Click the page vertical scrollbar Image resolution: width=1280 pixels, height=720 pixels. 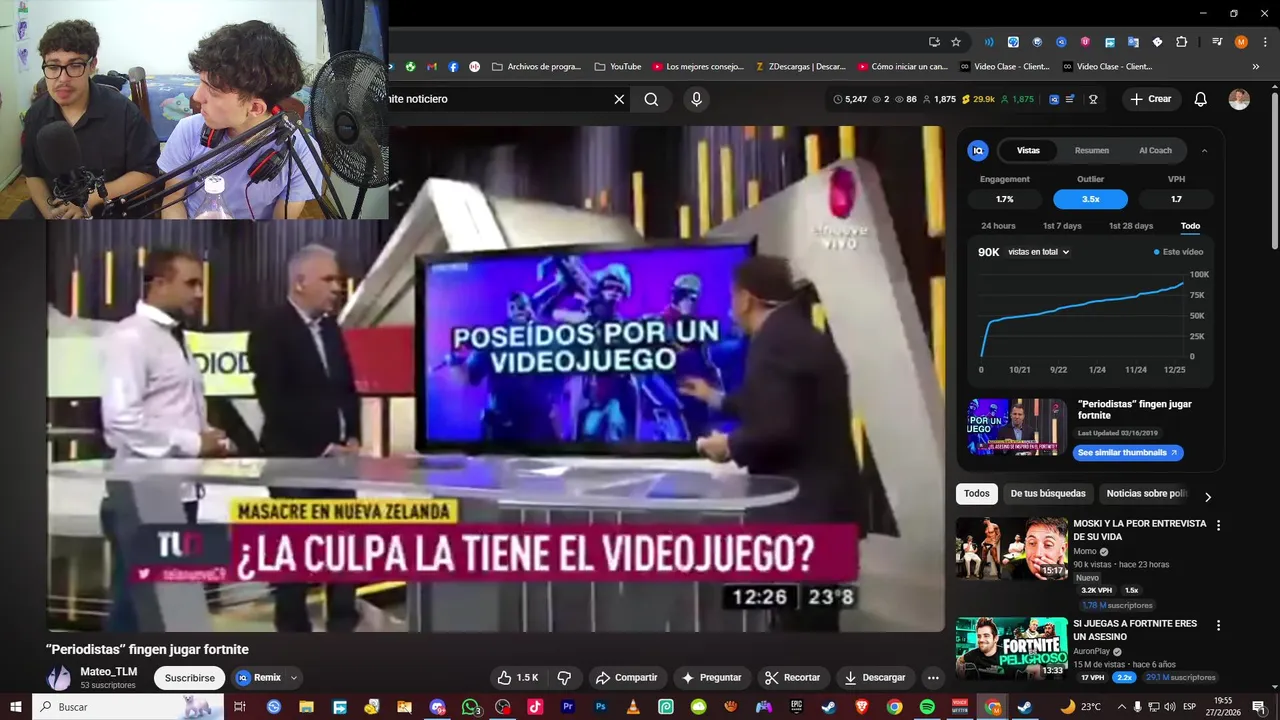pyautogui.click(x=1275, y=170)
